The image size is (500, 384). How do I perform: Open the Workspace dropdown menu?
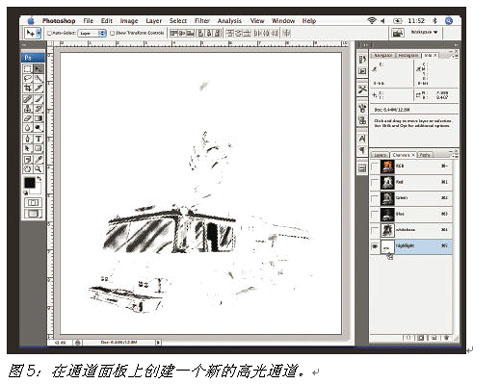(424, 32)
